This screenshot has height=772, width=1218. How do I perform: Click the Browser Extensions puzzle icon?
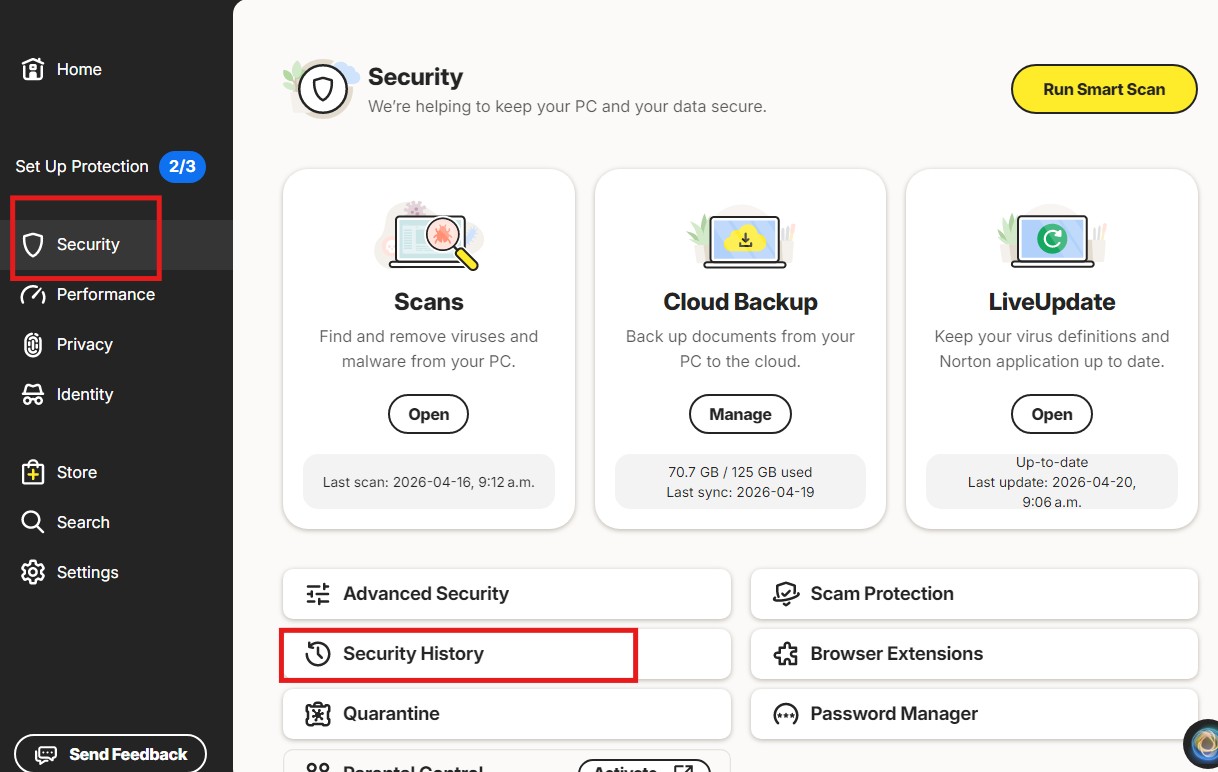786,654
